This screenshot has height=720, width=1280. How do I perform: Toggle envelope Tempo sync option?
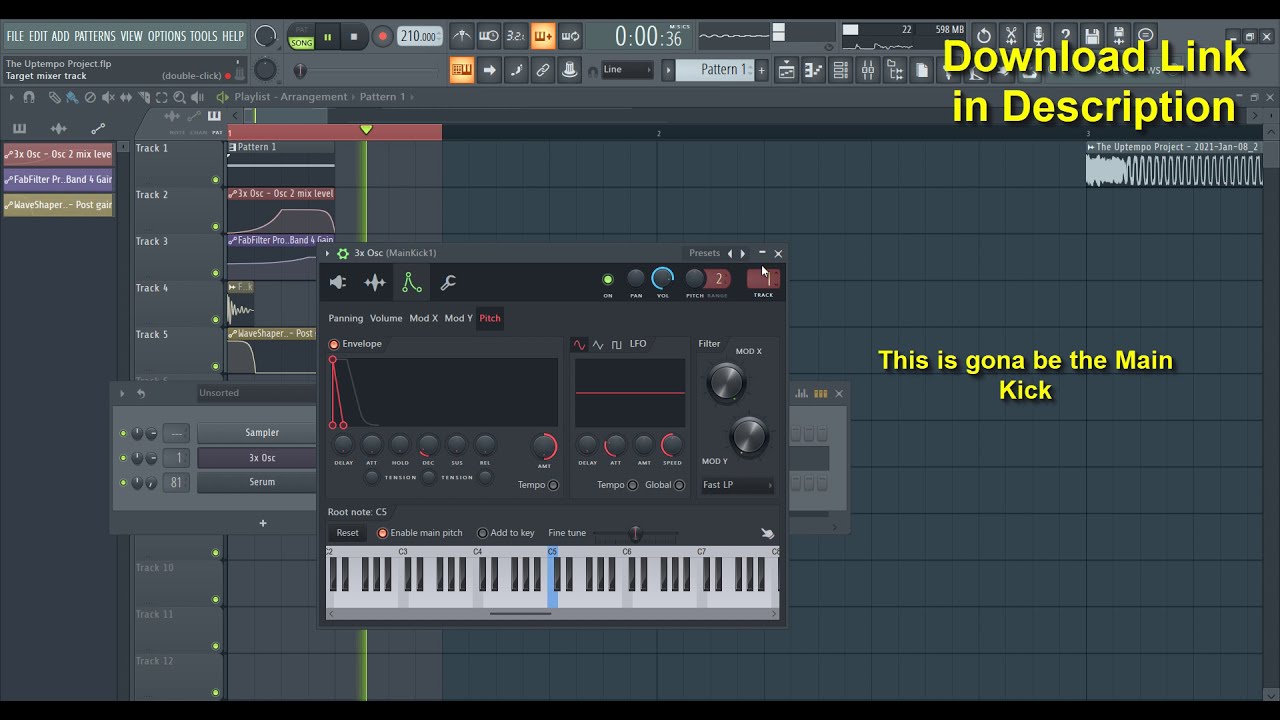coord(553,485)
